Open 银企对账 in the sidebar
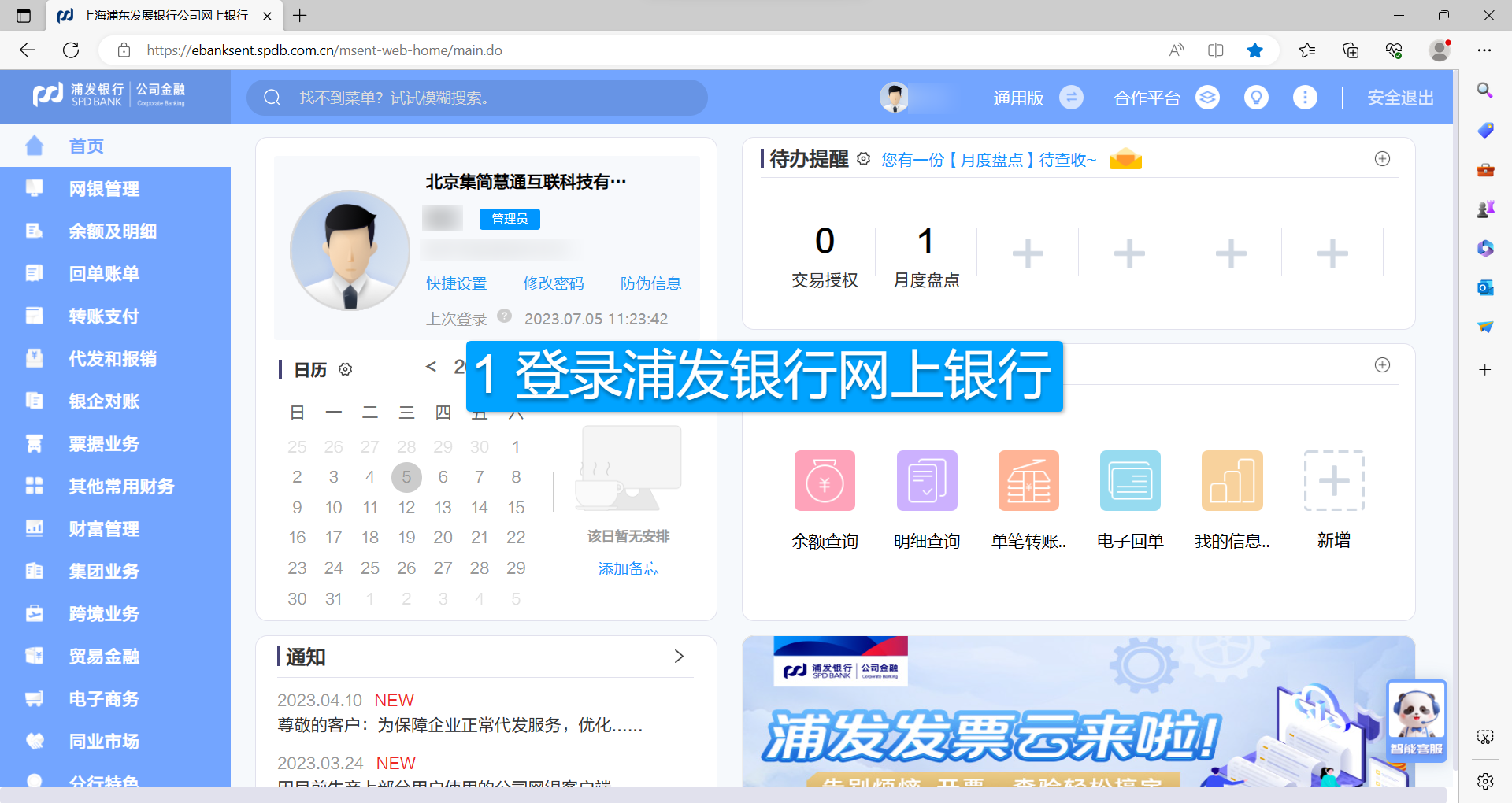The image size is (1512, 803). coord(115,401)
